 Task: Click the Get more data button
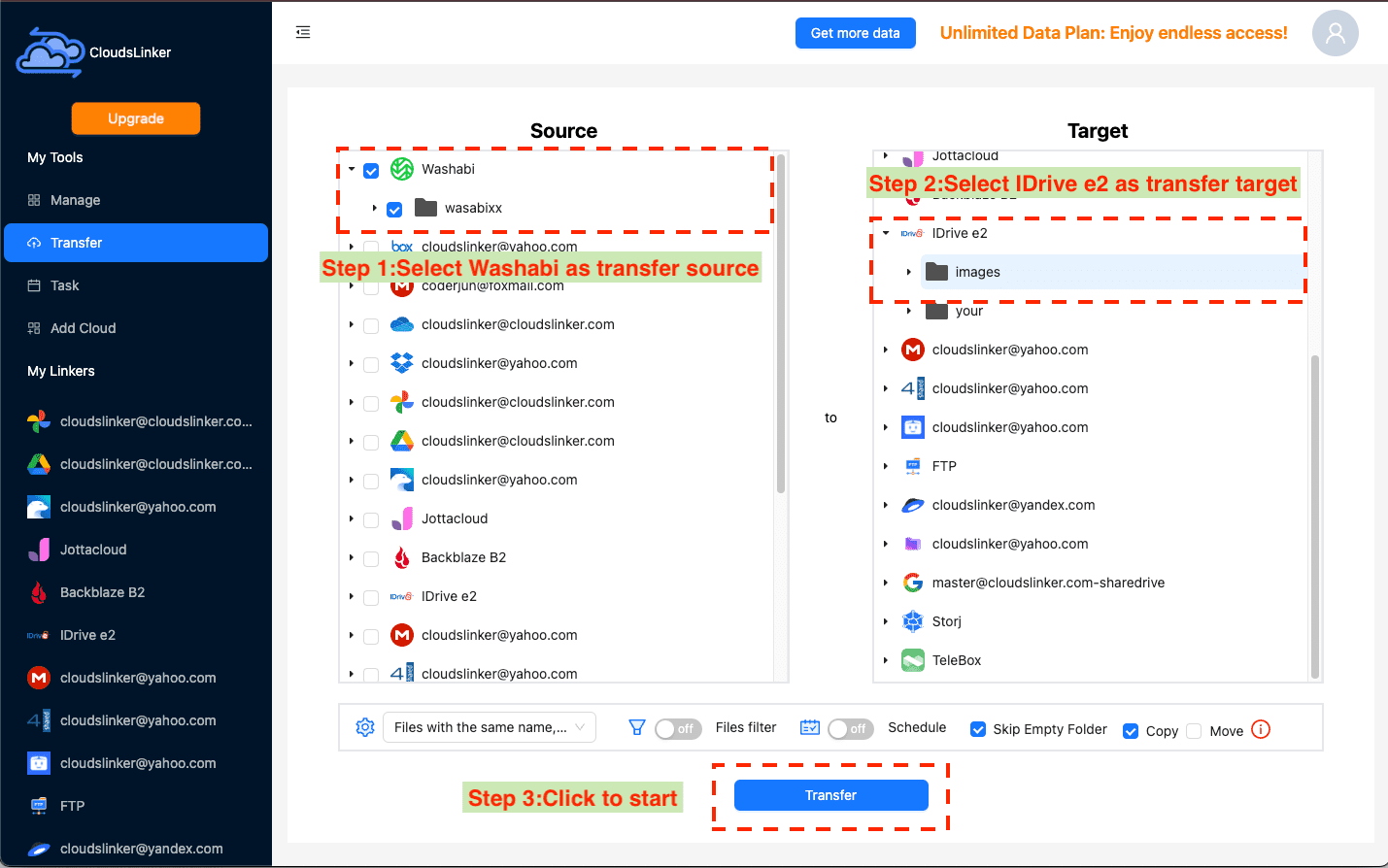[x=856, y=33]
